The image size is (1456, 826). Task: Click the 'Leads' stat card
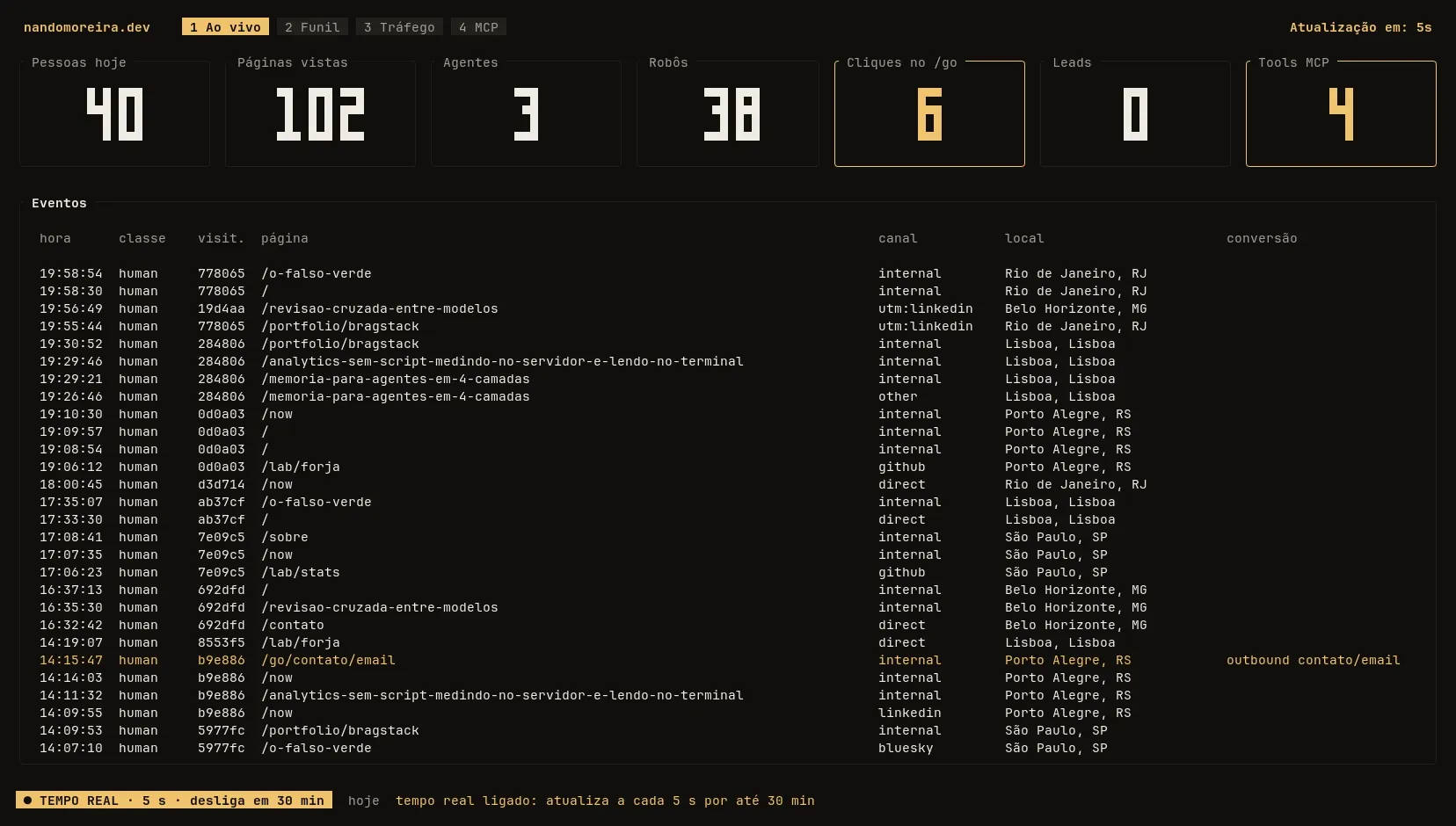coord(1135,113)
